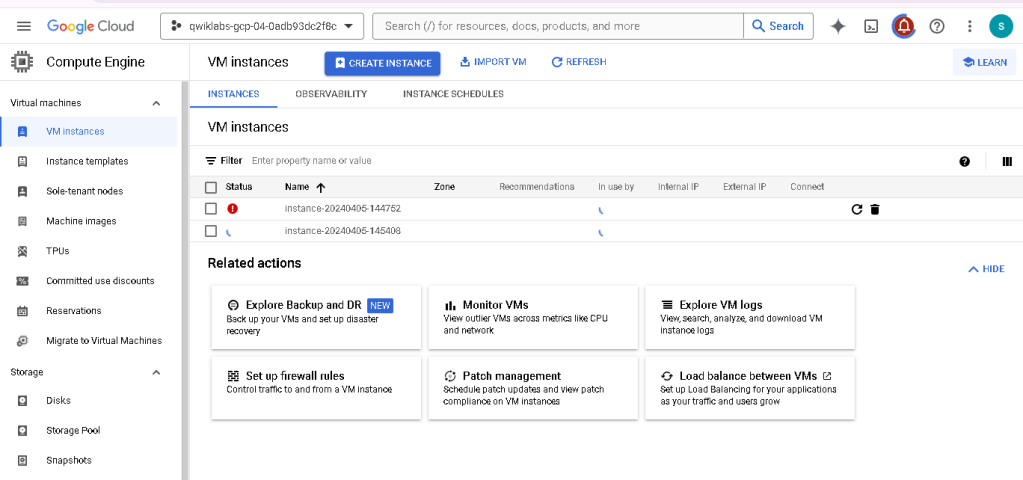Screen dimensions: 1023x480
Task: Open the project selector dropdown
Action: pos(262,26)
